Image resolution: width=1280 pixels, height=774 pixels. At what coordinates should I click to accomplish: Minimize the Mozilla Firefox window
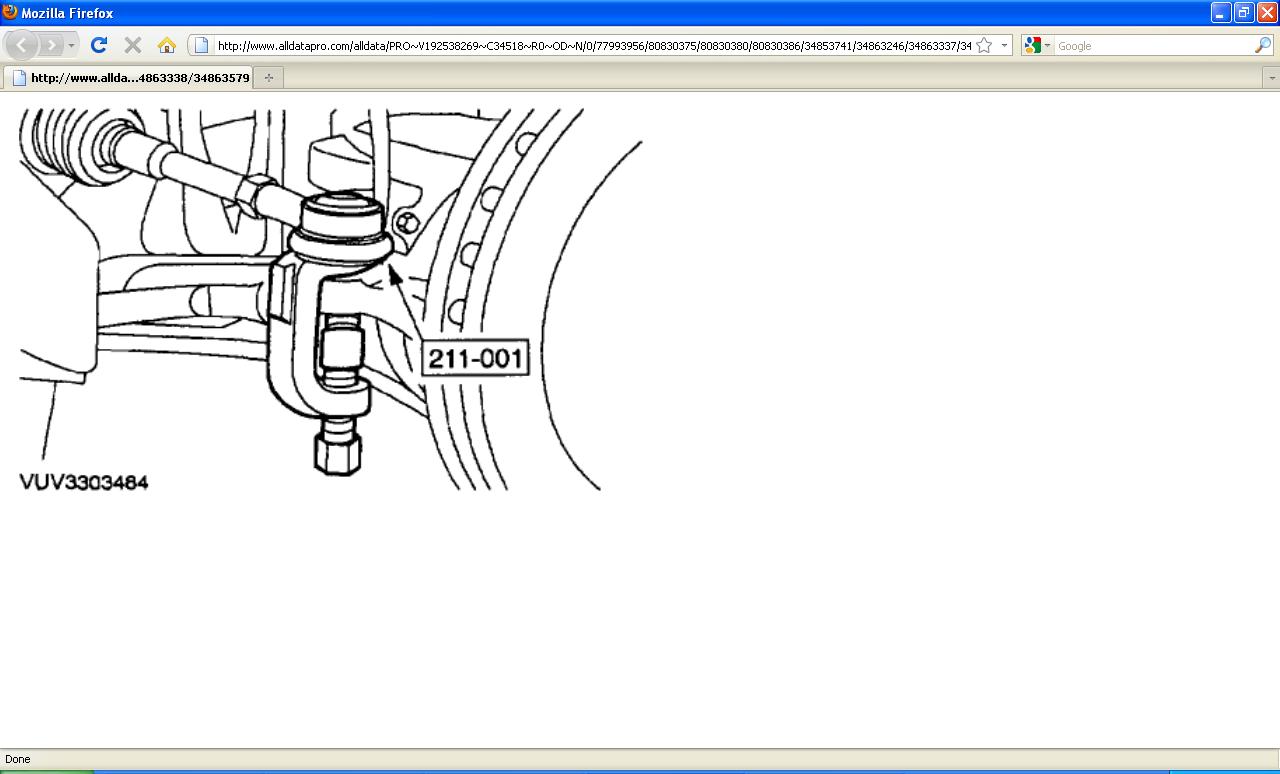[1220, 13]
